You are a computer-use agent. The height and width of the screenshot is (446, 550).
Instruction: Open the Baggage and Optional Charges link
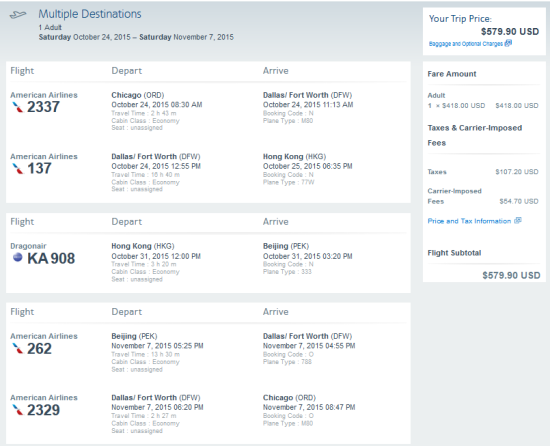(x=465, y=44)
